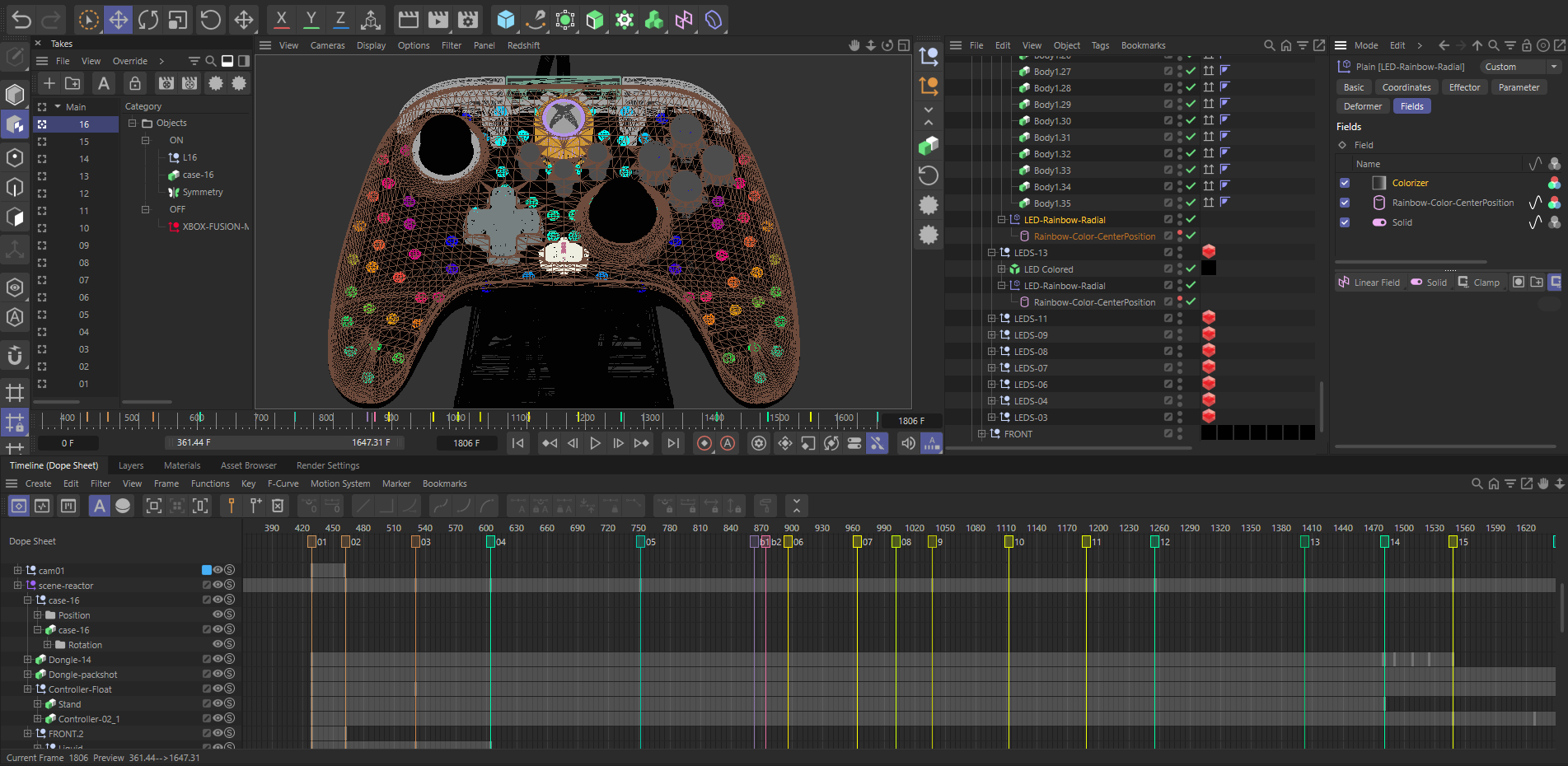Toggle the Rainbow-Color-CenterPosition field checkbox

(1345, 203)
